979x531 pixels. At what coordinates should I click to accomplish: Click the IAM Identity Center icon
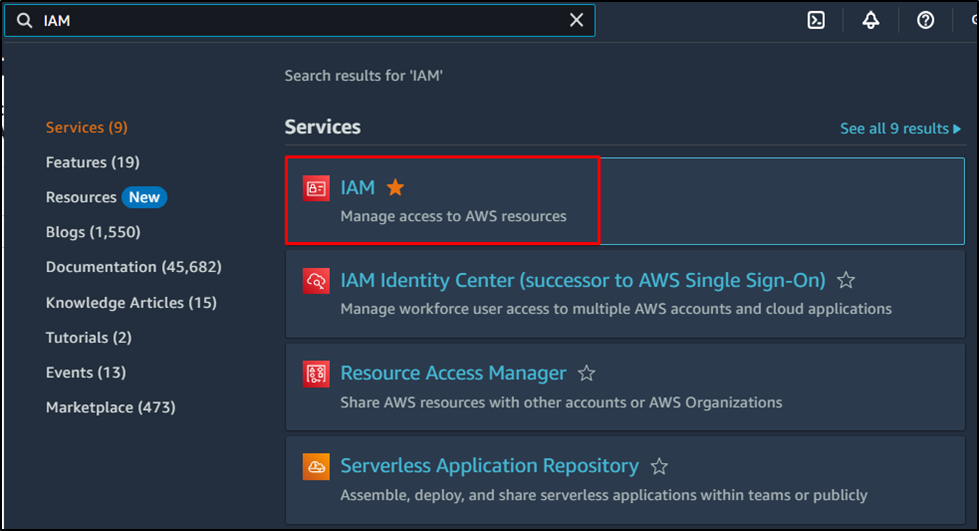click(x=316, y=281)
